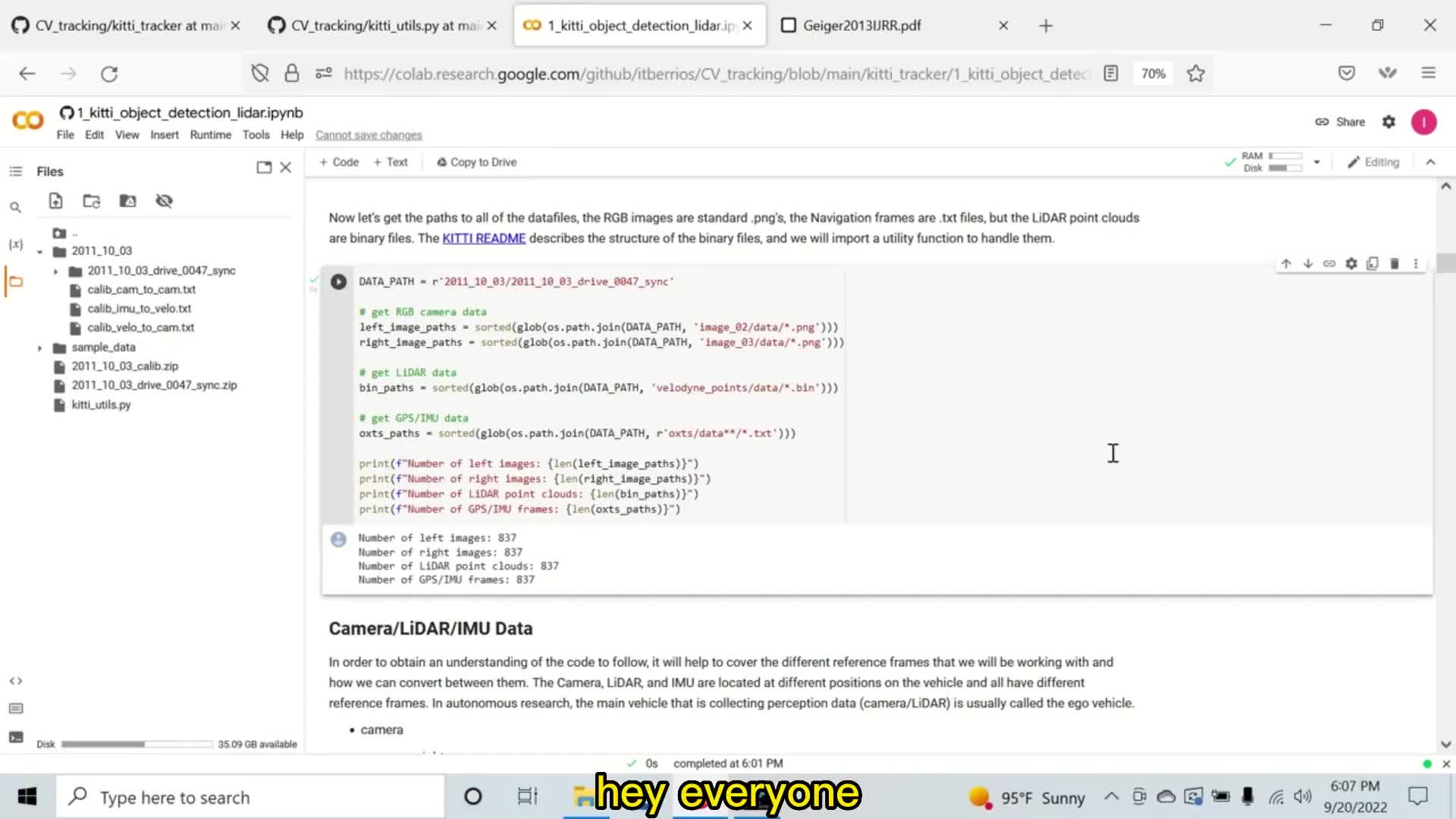Select calib_cam_to_cam.txt file

tap(141, 290)
